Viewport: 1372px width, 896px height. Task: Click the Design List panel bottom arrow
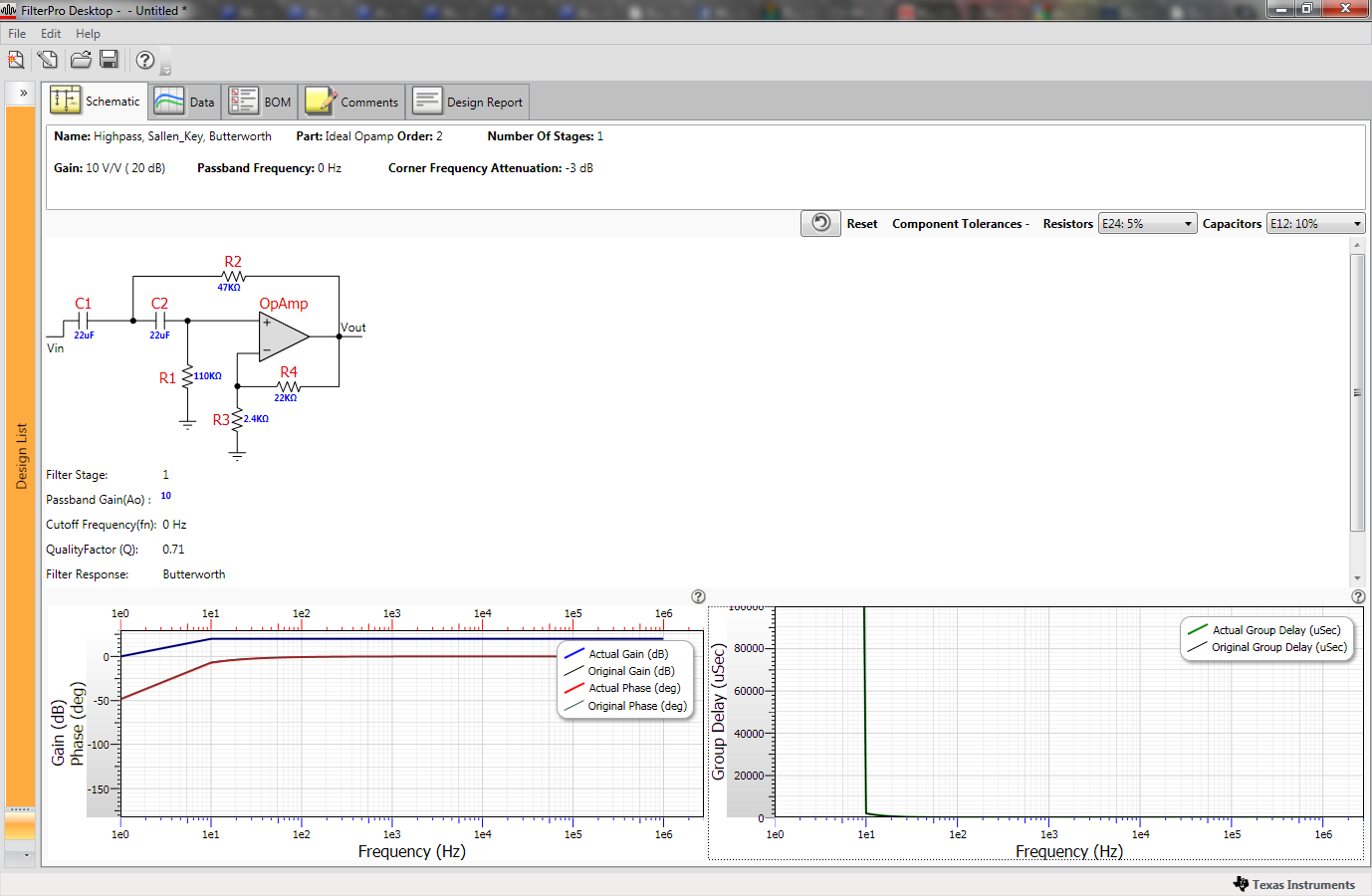(26, 855)
